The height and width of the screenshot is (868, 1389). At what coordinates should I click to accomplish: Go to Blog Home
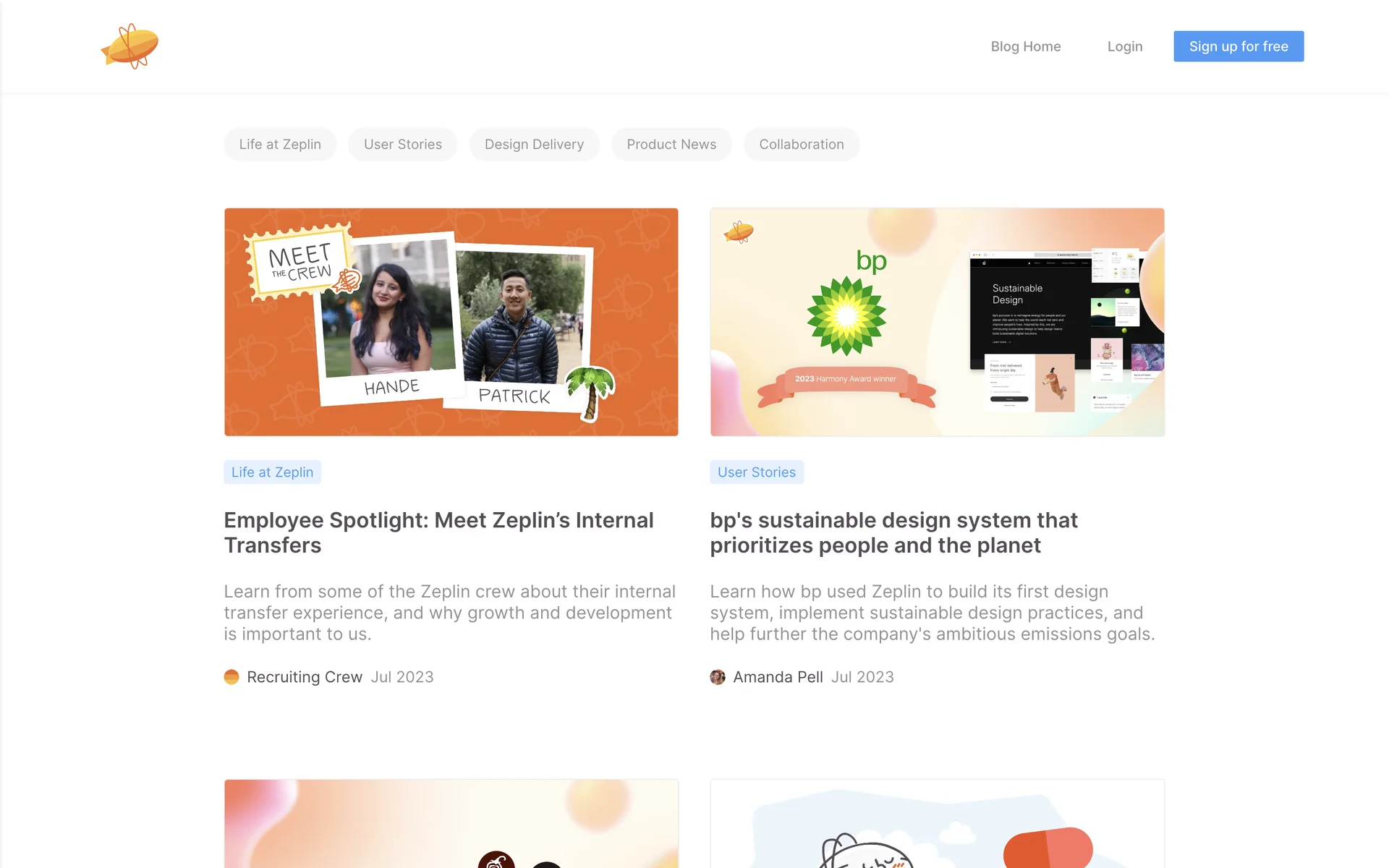point(1026,46)
